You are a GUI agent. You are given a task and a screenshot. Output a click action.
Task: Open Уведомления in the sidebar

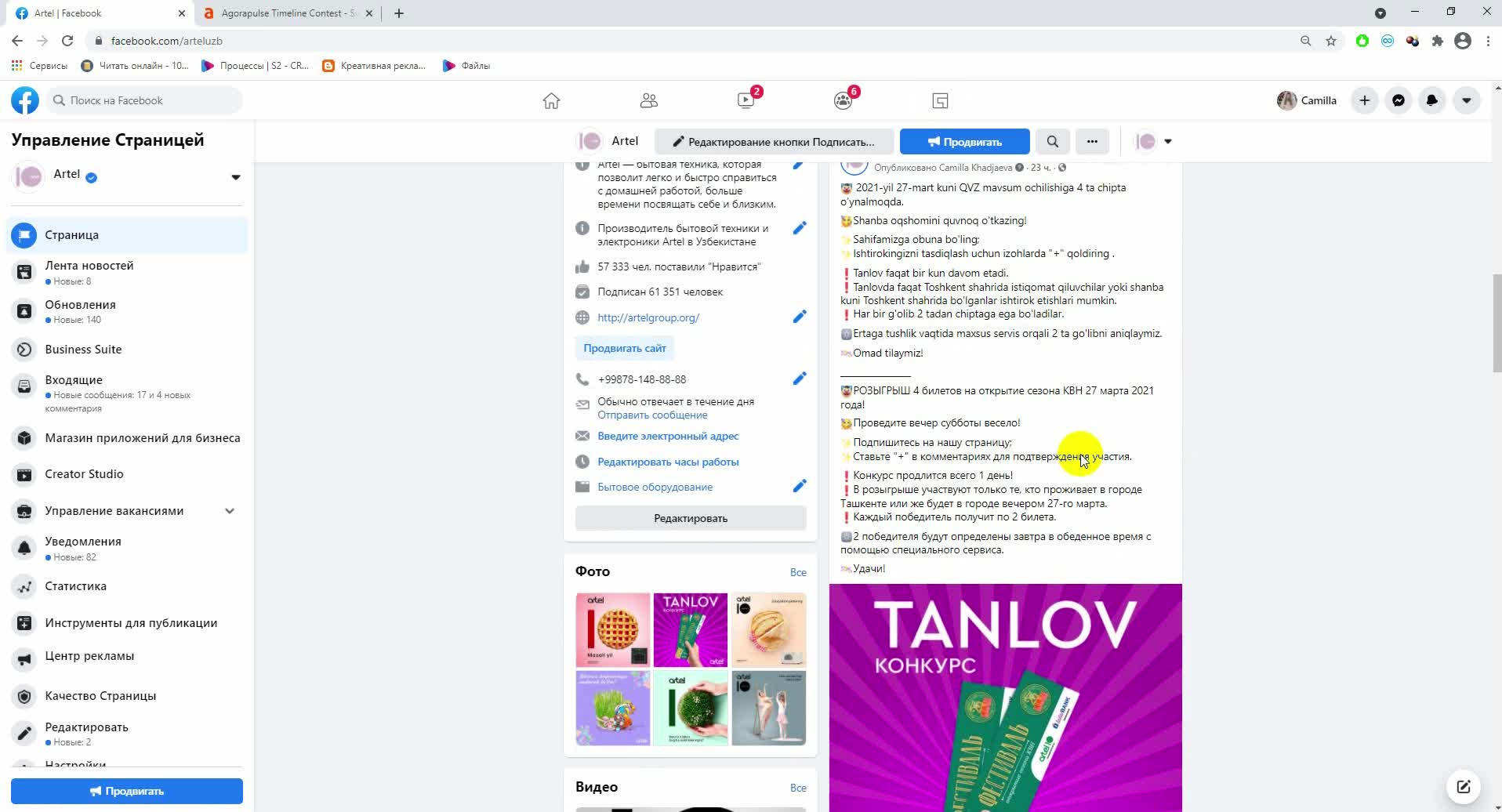tap(127, 548)
